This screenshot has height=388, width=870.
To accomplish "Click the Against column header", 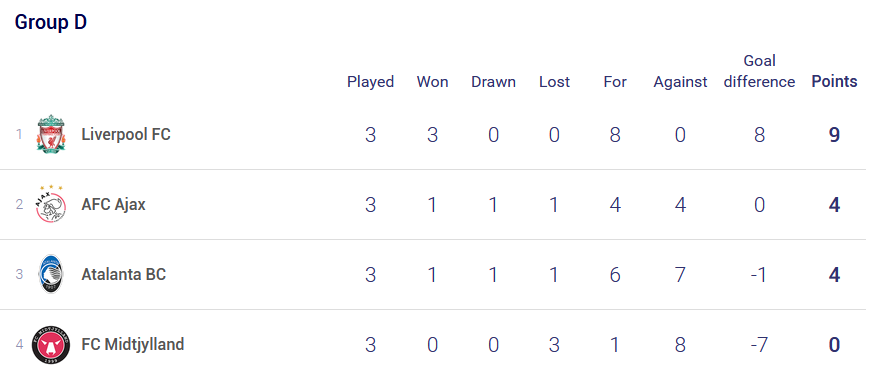I will point(680,82).
